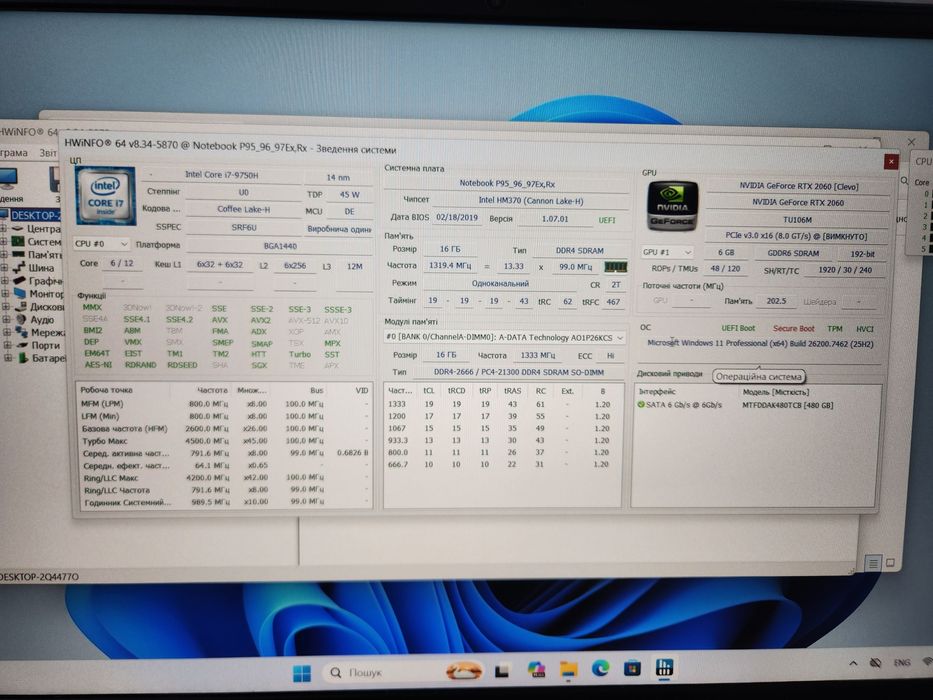Open the GPU #1 selector dropdown

pos(668,252)
